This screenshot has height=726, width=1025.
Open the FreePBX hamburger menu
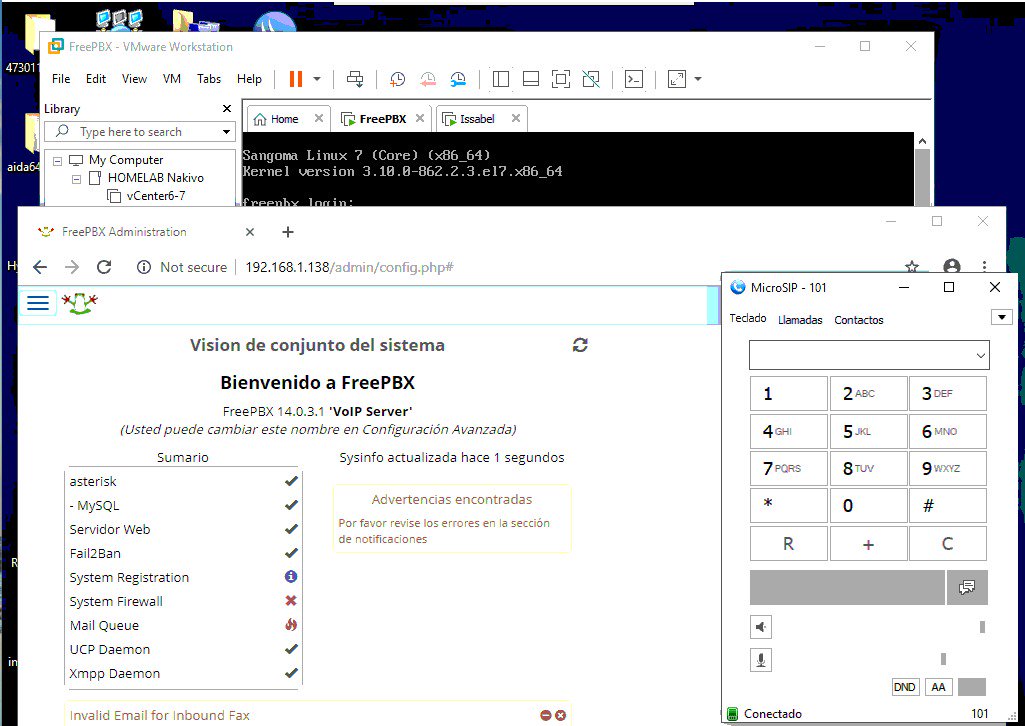point(38,303)
